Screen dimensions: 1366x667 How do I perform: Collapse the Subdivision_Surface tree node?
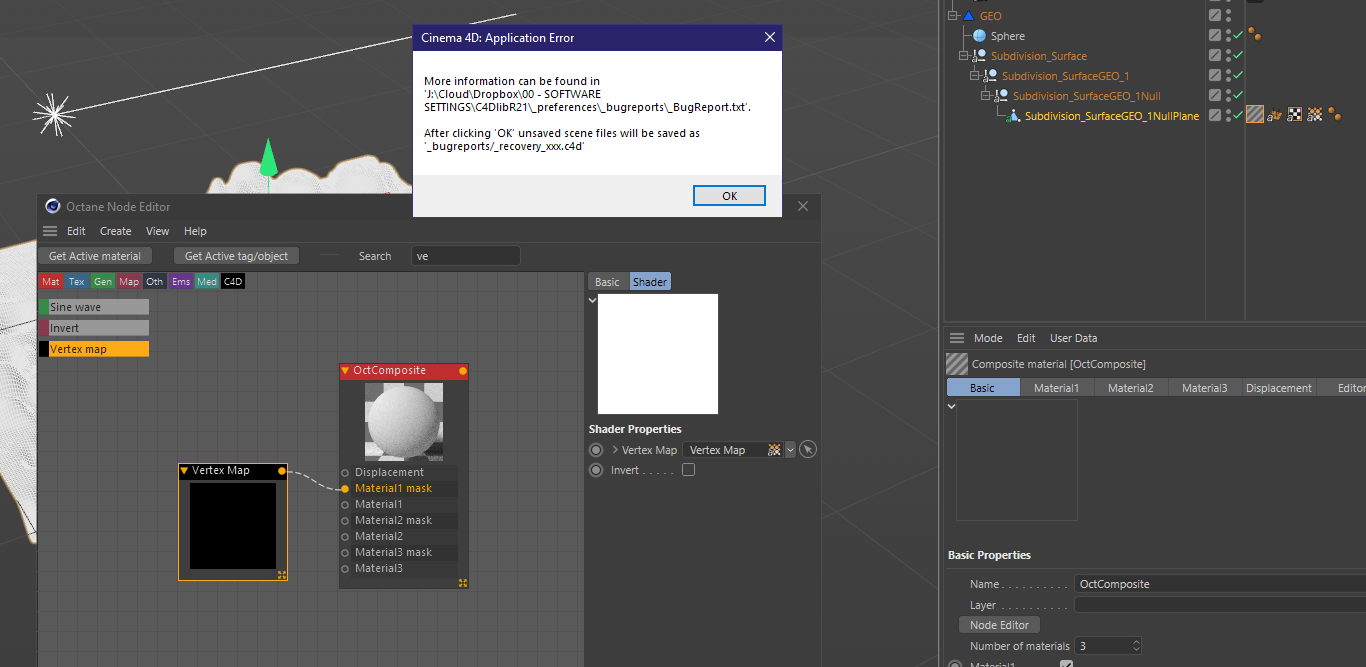coord(964,56)
